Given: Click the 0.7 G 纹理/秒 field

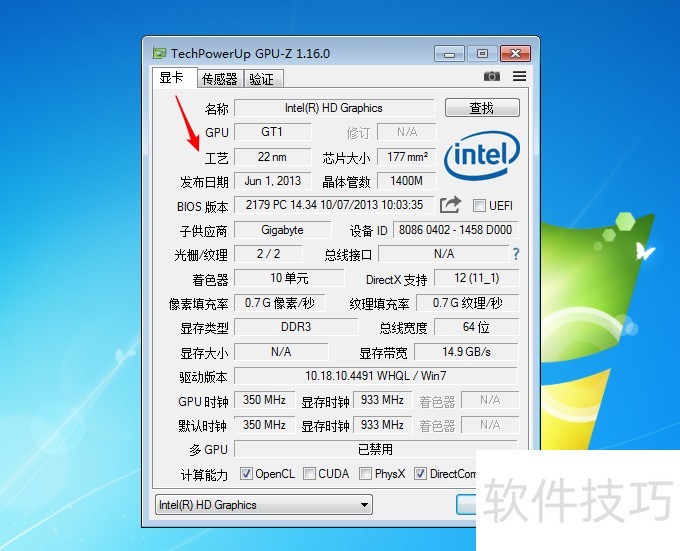Looking at the screenshot, I should point(468,303).
